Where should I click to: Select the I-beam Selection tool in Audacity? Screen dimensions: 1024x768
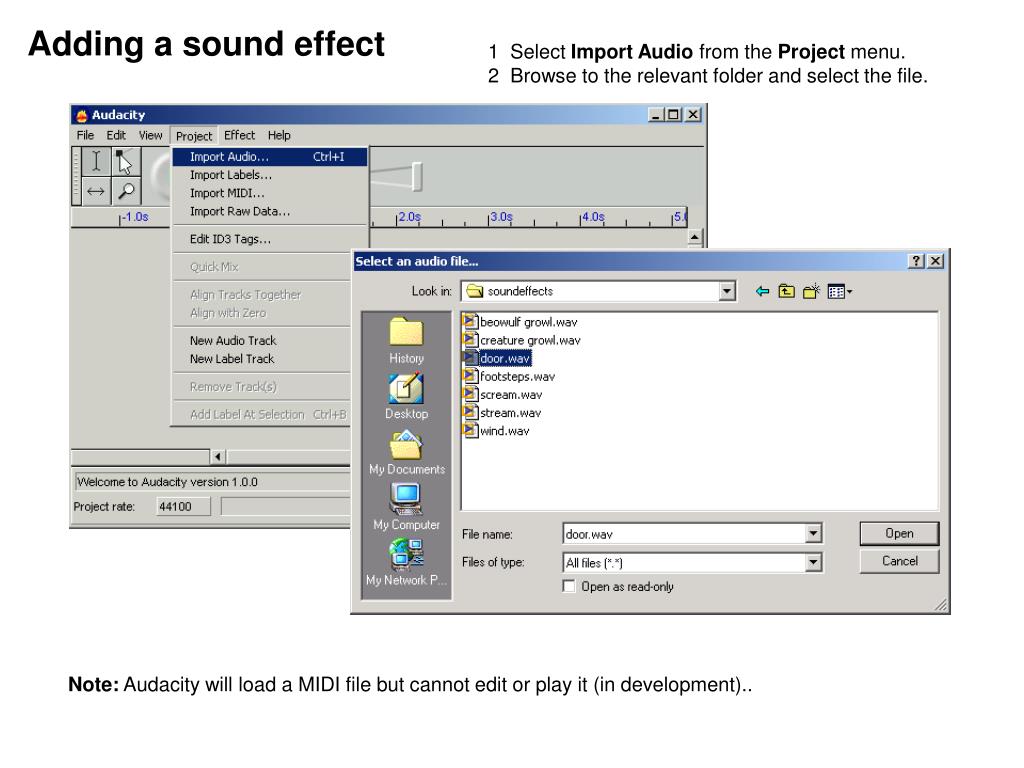tap(96, 161)
